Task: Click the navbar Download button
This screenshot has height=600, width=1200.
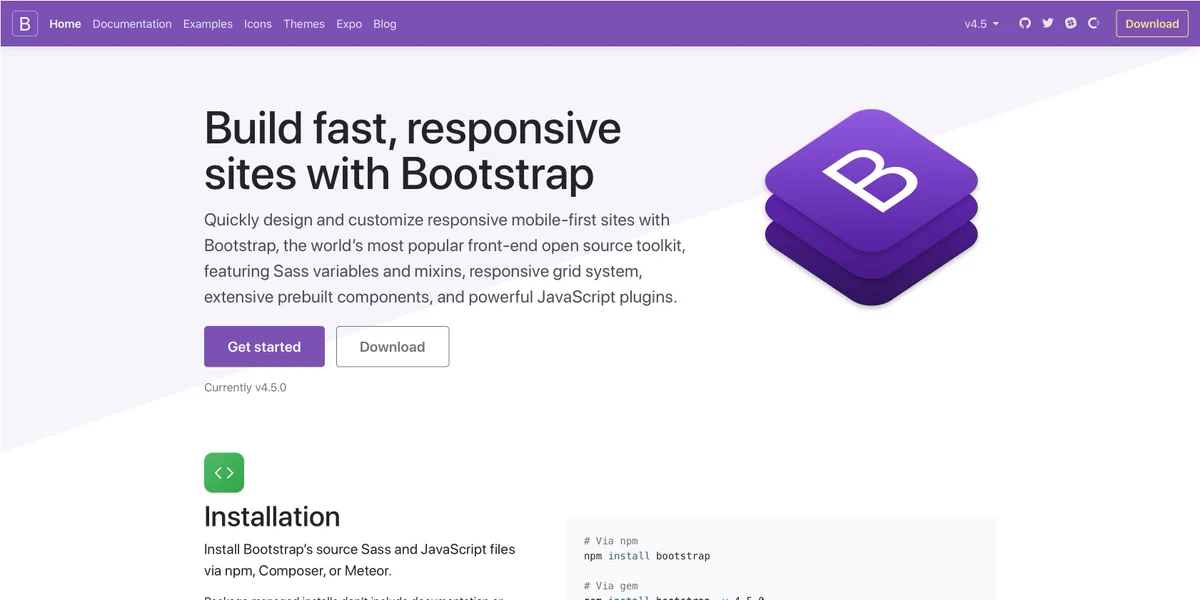Action: pos(1152,24)
